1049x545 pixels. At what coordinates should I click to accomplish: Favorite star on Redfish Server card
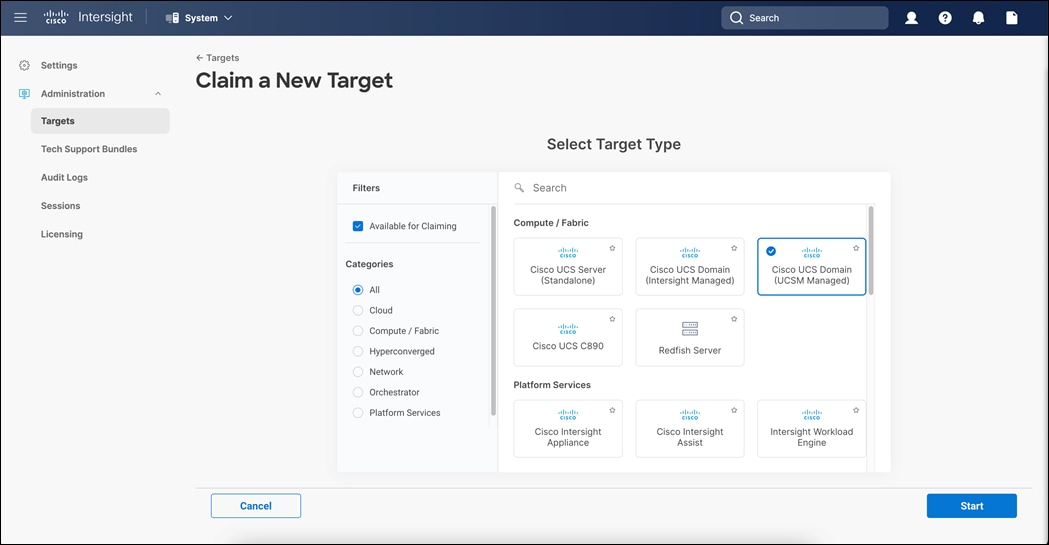pyautogui.click(x=734, y=319)
